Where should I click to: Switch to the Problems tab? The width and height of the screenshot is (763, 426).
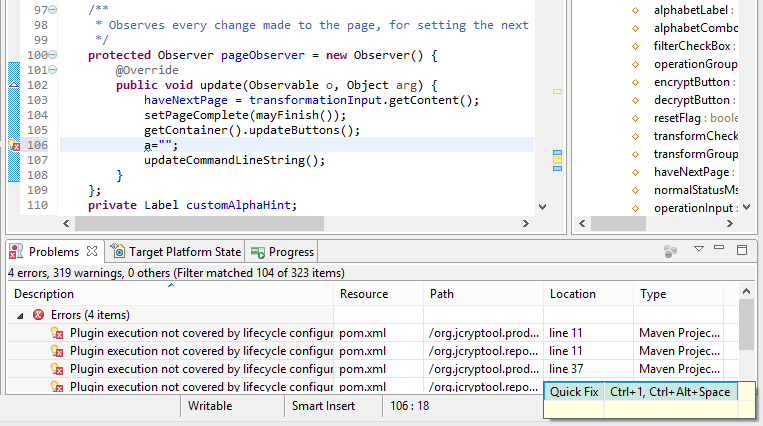(x=54, y=252)
